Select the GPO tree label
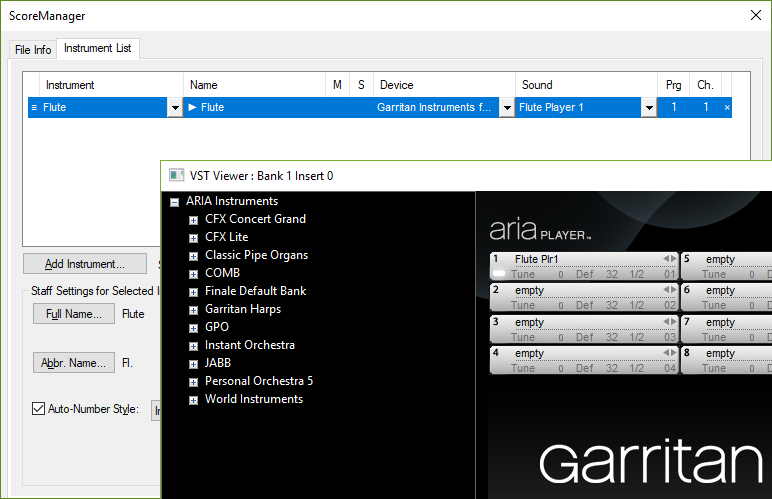Screen dimensions: 772x499 (217, 327)
